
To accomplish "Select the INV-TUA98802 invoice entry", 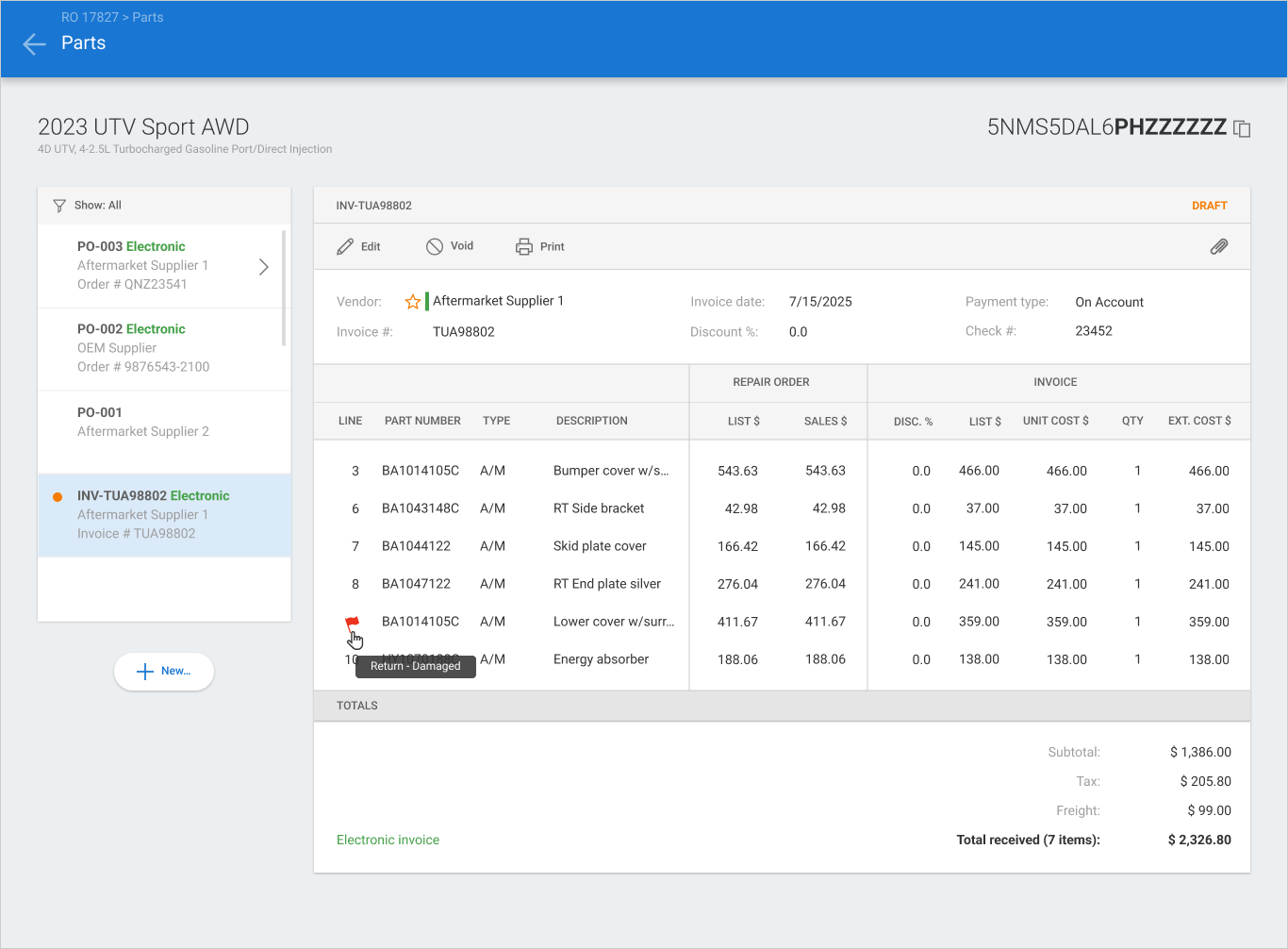I will point(164,515).
